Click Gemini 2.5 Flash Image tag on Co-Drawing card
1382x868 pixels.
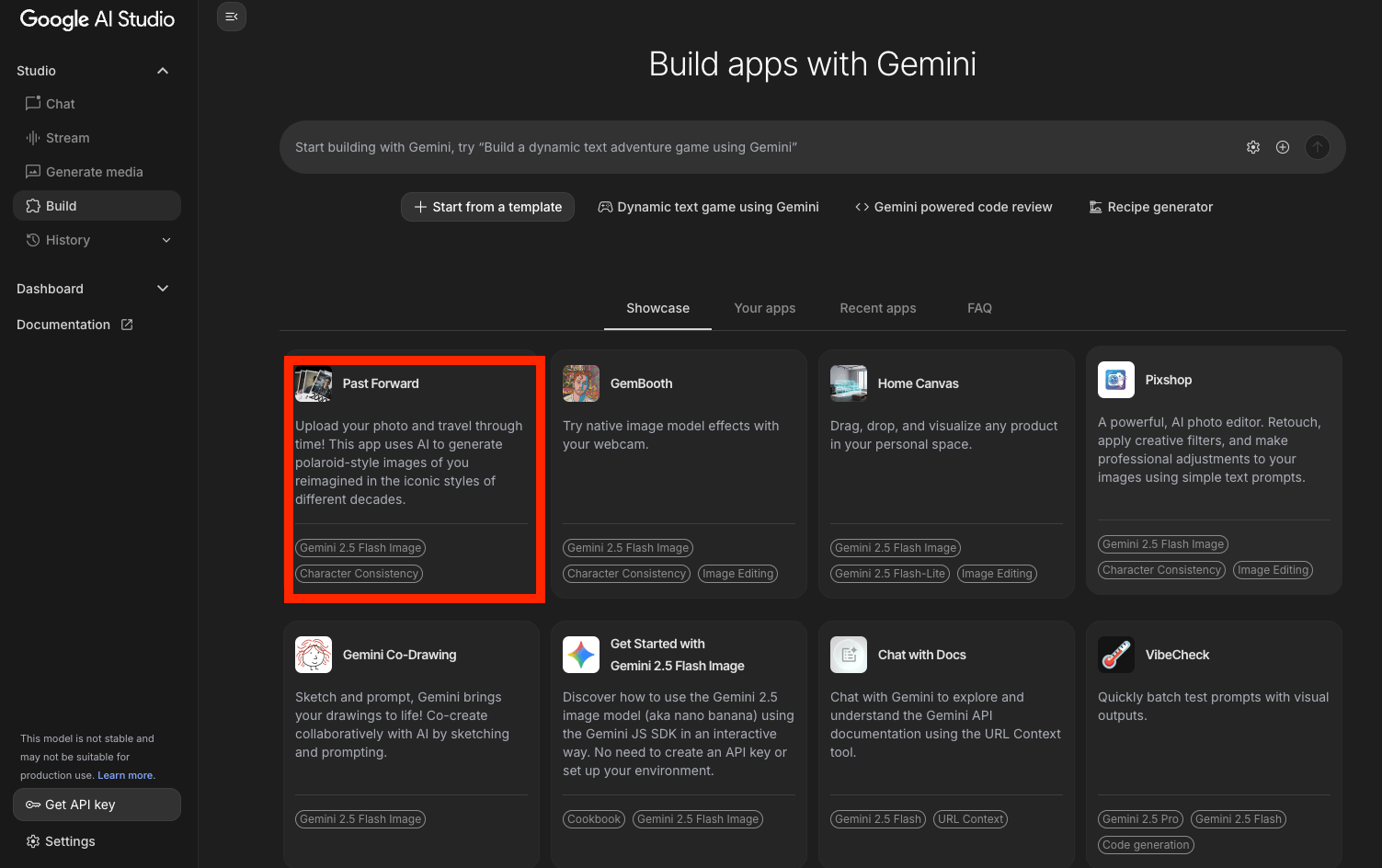click(360, 819)
